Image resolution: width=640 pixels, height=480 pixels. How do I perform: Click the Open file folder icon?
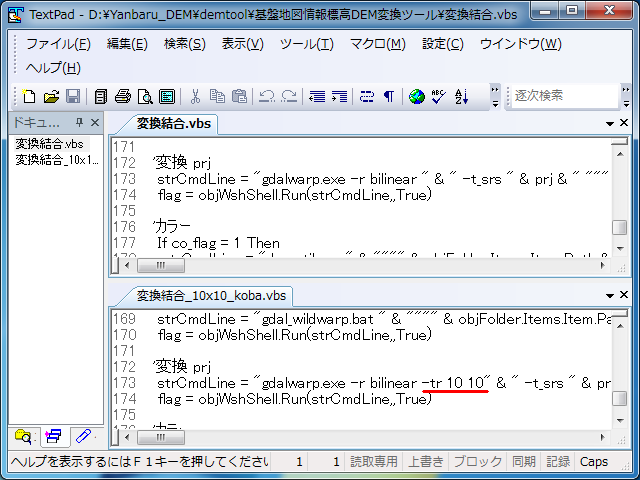tap(50, 96)
